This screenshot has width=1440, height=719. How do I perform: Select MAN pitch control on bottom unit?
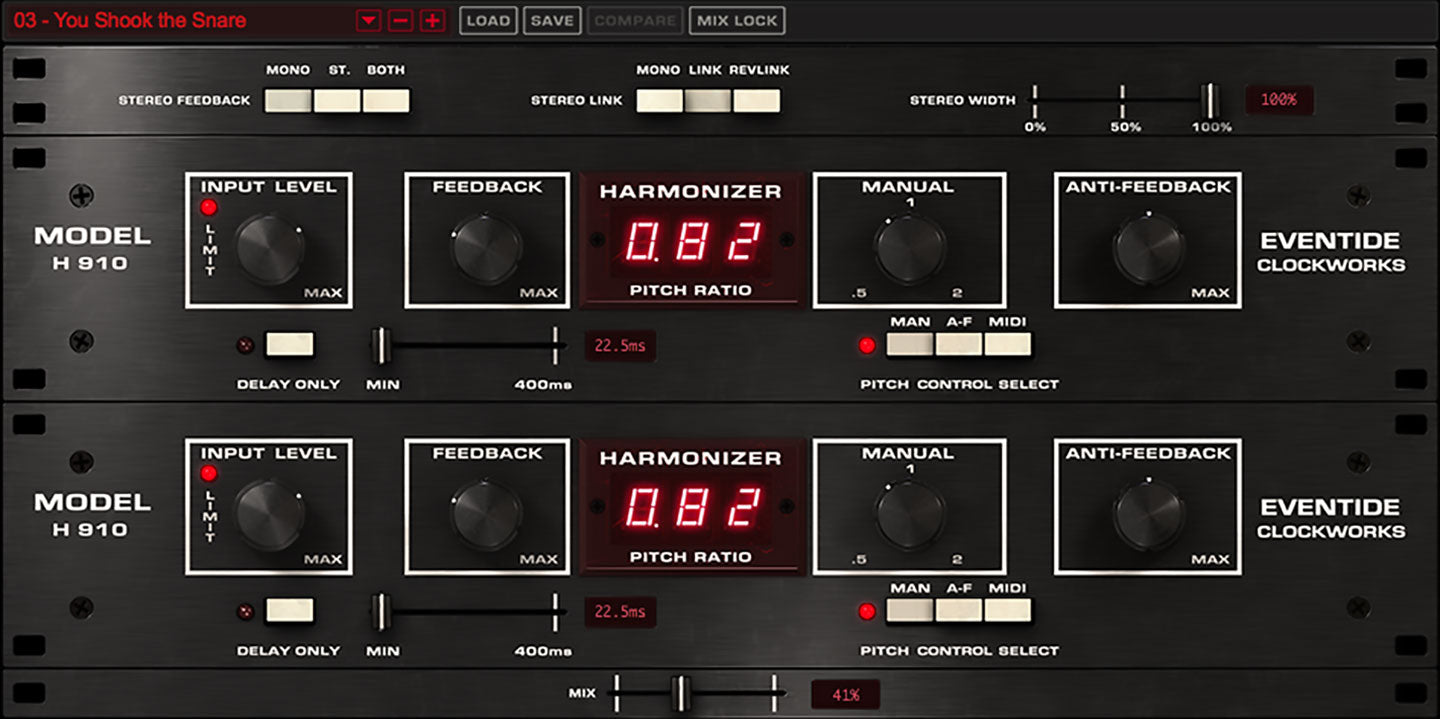click(910, 611)
